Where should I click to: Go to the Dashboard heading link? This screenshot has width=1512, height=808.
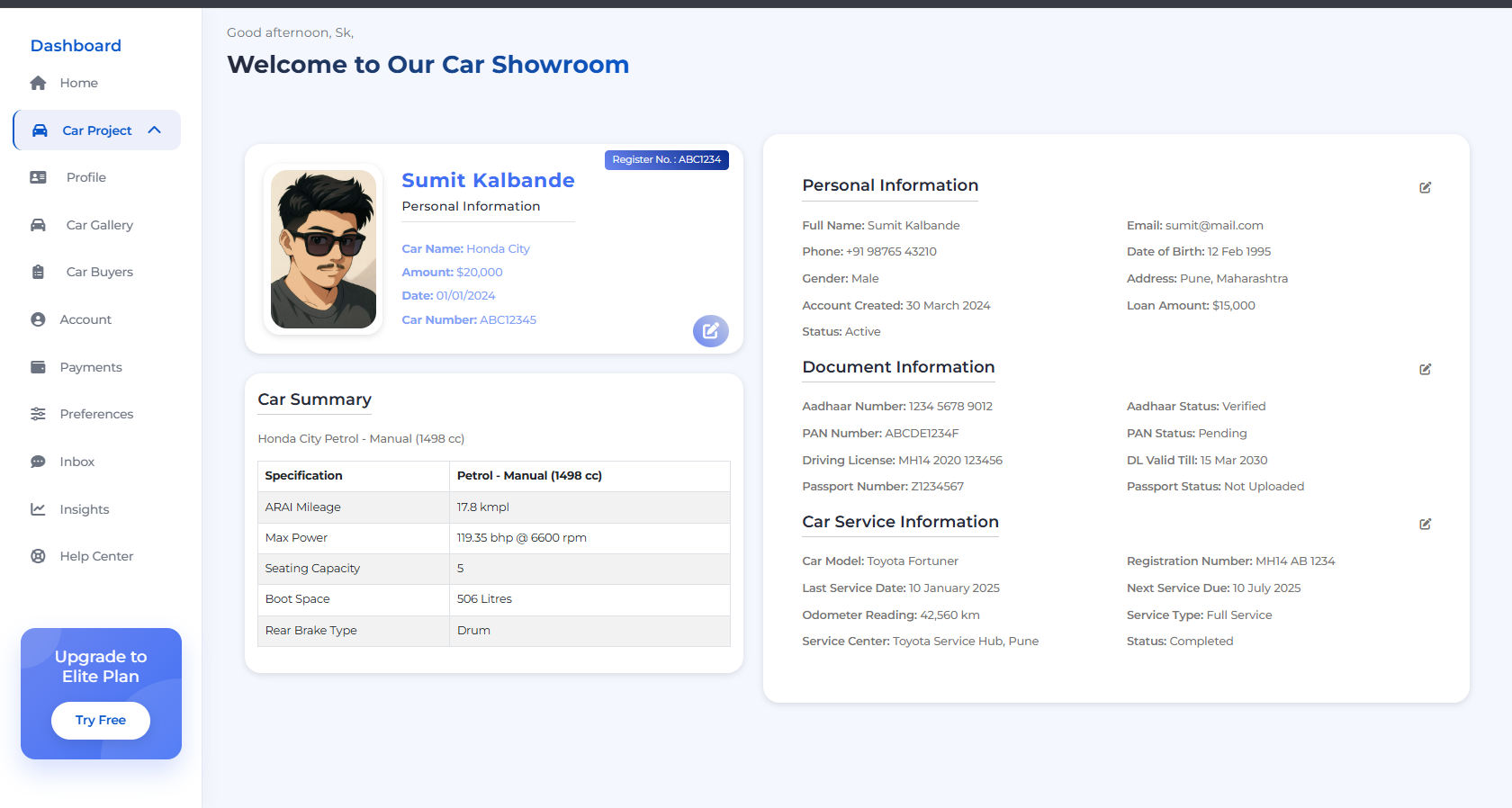coord(76,46)
